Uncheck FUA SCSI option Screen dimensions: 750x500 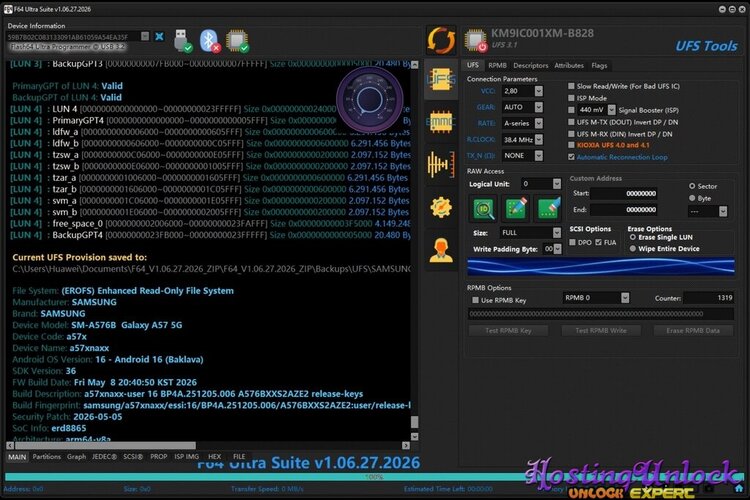point(598,243)
